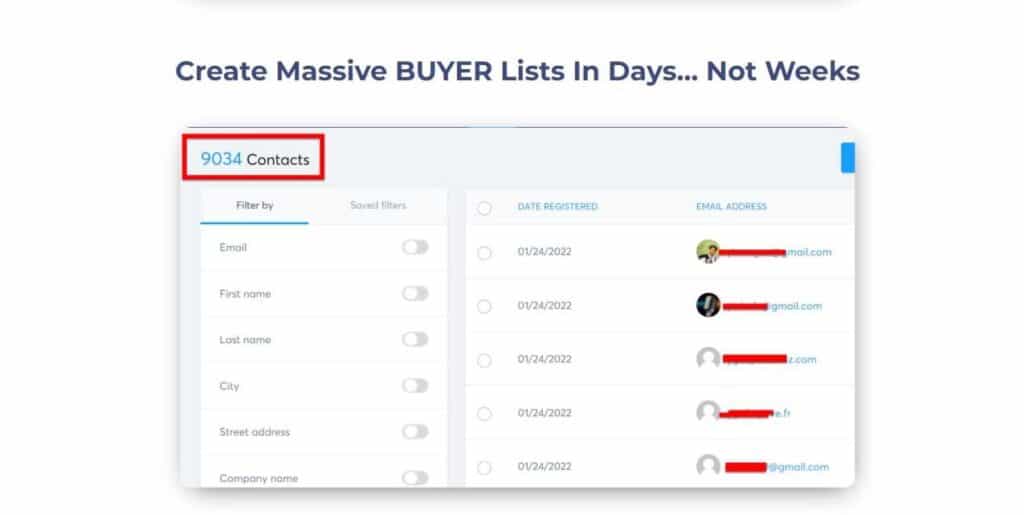Select the third contact row checkbox
The width and height of the screenshot is (1024, 515).
pos(484,360)
